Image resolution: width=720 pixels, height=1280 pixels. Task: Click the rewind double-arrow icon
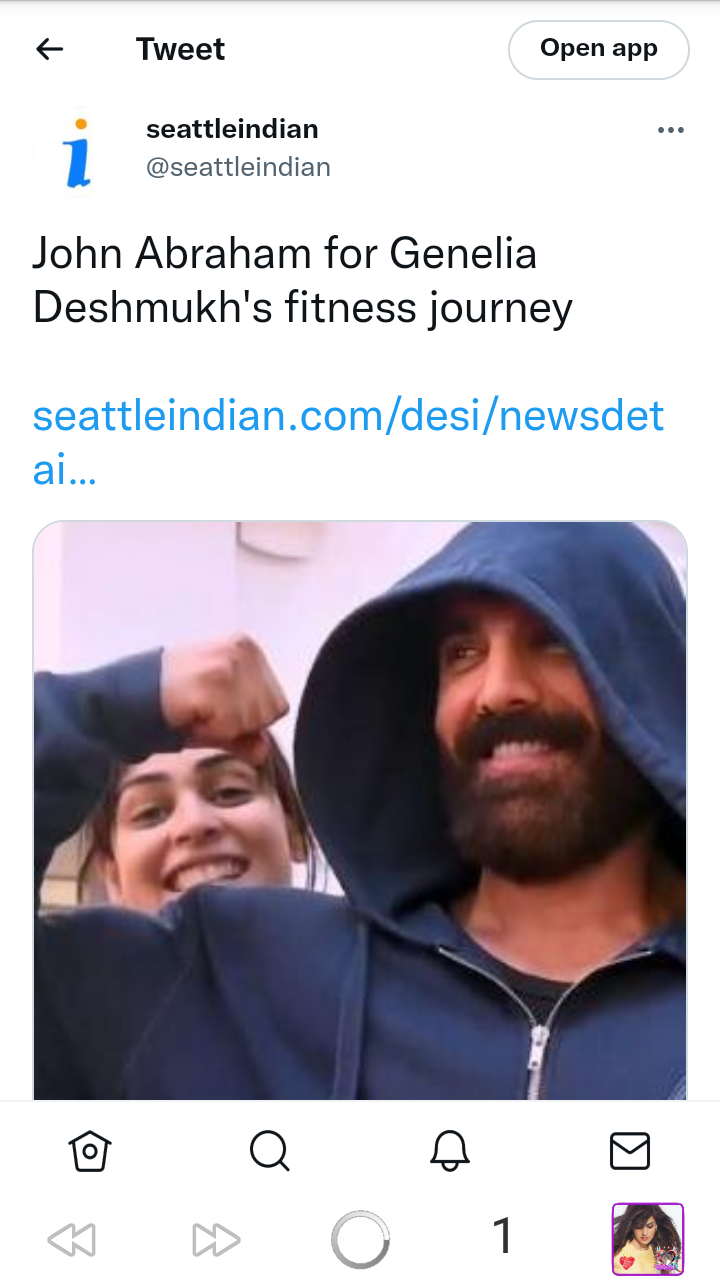pyautogui.click(x=71, y=1240)
